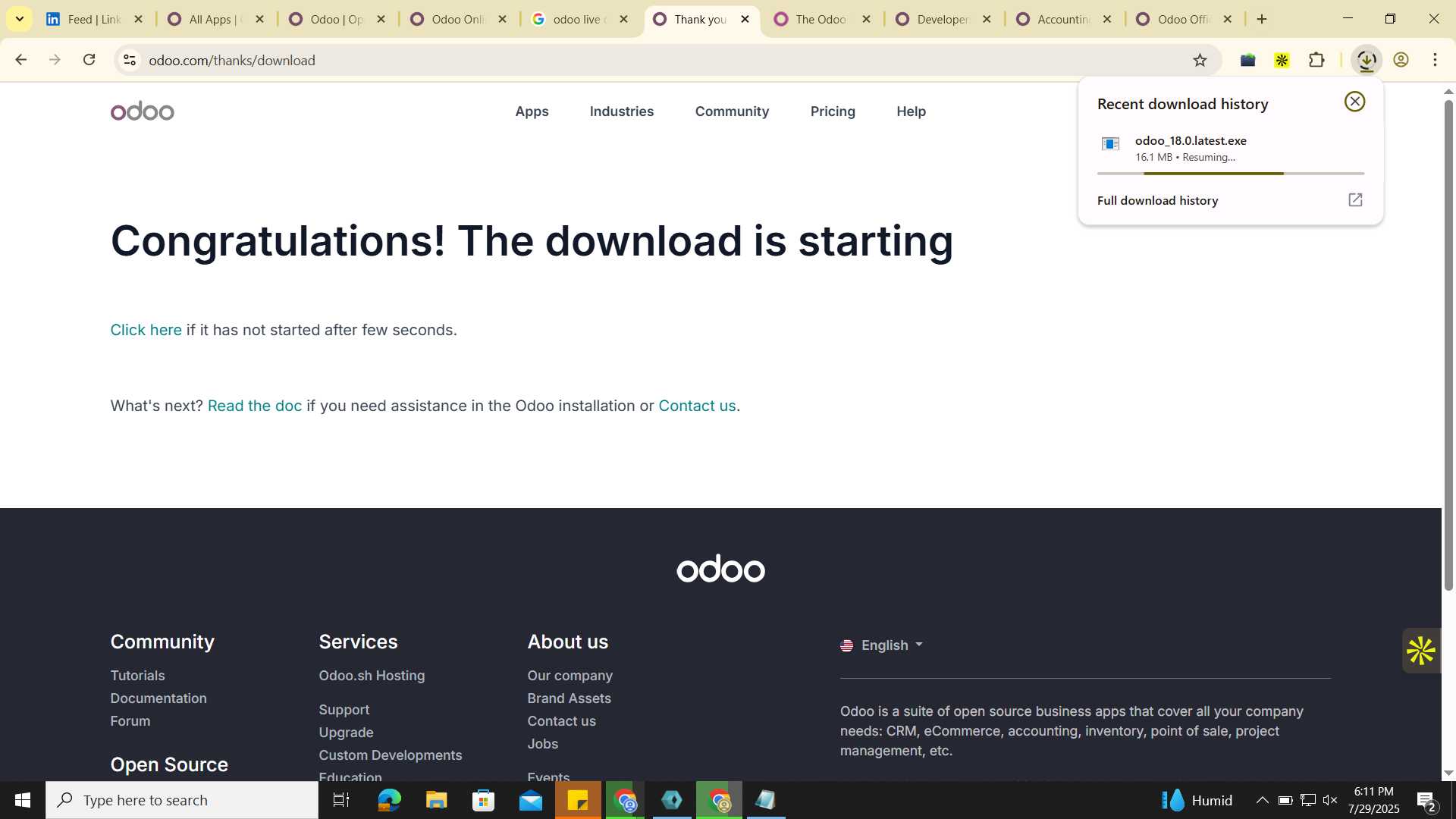Open Support footer link
1456x819 pixels.
[x=344, y=710]
